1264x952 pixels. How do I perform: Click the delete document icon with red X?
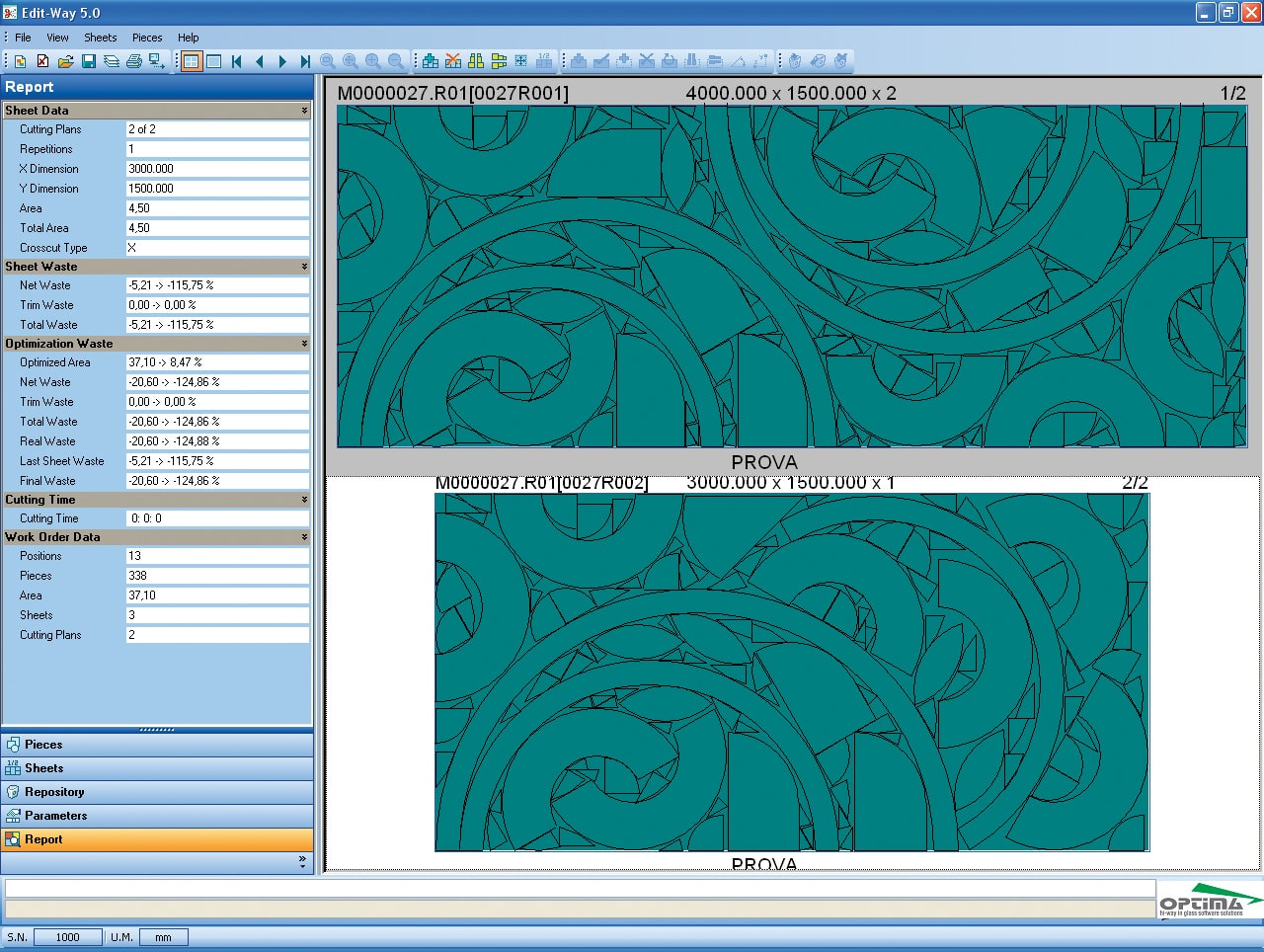(42, 61)
